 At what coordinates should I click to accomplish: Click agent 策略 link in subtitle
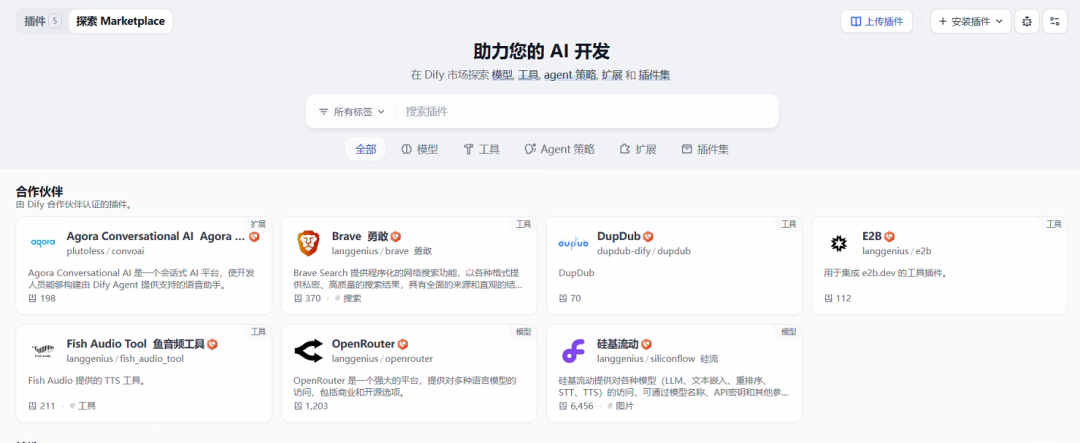coord(570,76)
